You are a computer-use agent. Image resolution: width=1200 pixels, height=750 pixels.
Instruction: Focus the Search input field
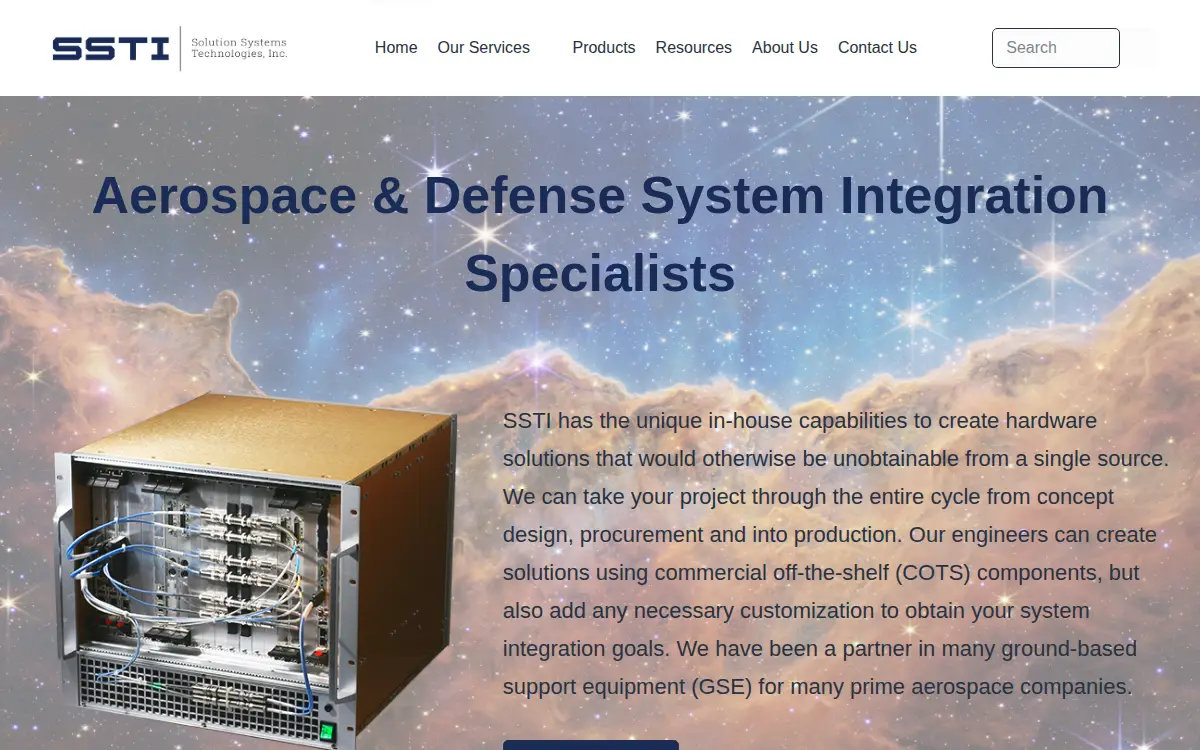pos(1056,48)
